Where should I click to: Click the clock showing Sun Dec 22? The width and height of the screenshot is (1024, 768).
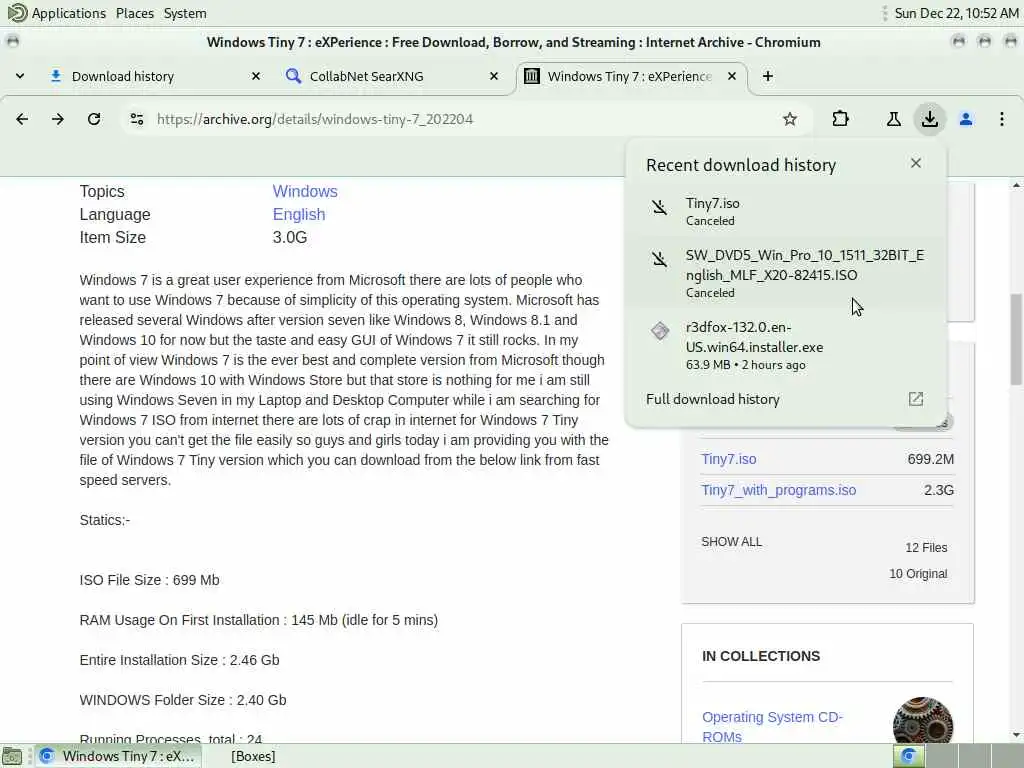[x=956, y=13]
